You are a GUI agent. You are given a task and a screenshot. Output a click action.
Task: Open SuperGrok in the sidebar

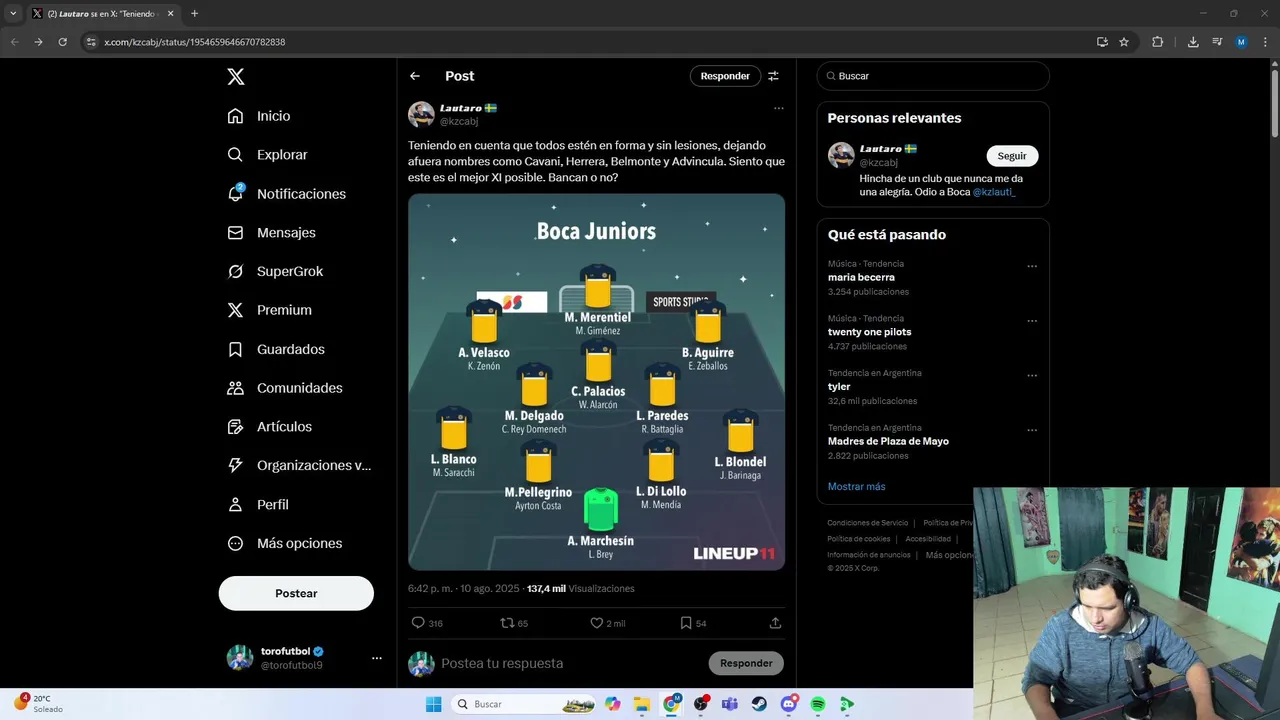[275, 271]
